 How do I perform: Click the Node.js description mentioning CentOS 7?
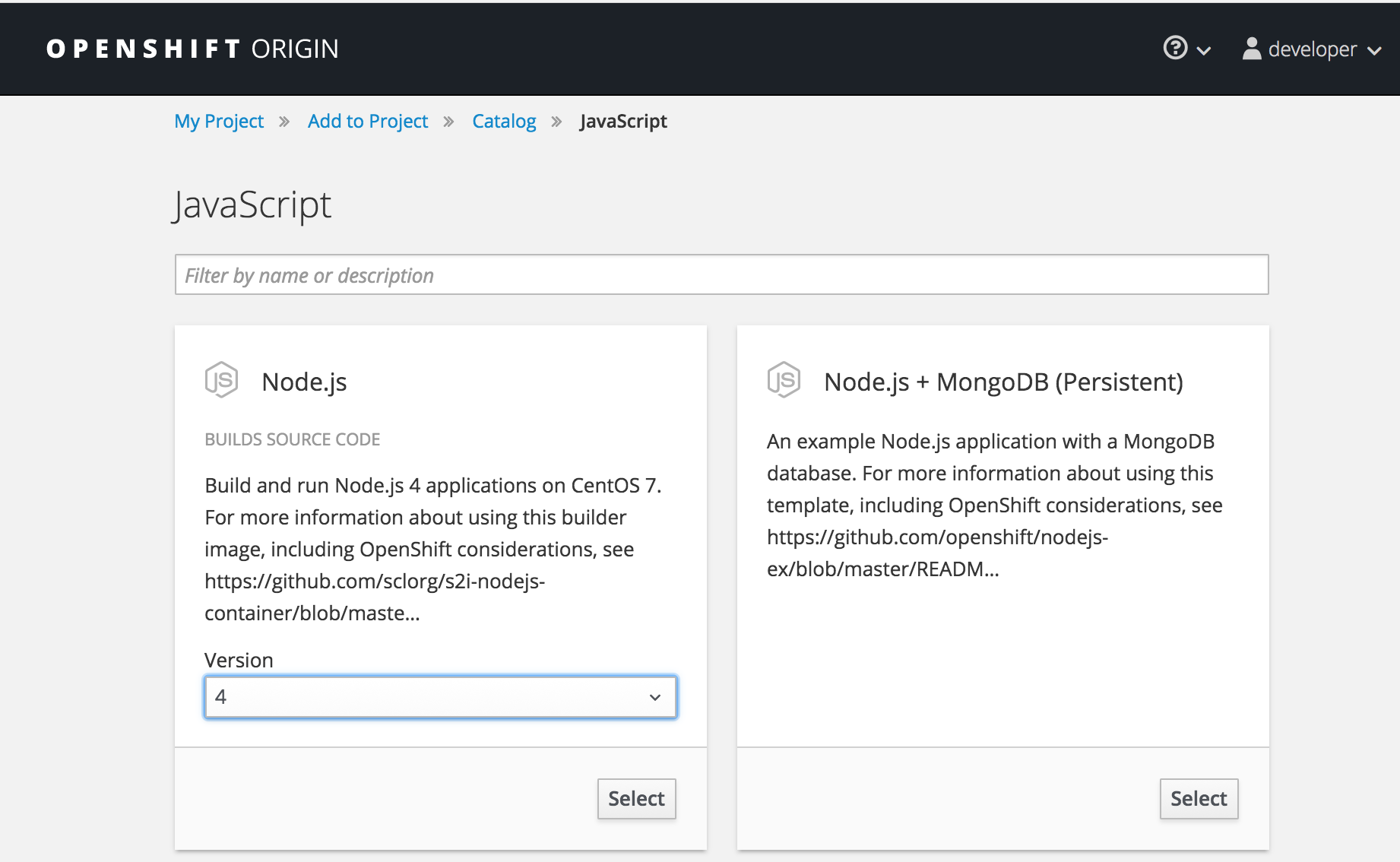(x=433, y=549)
